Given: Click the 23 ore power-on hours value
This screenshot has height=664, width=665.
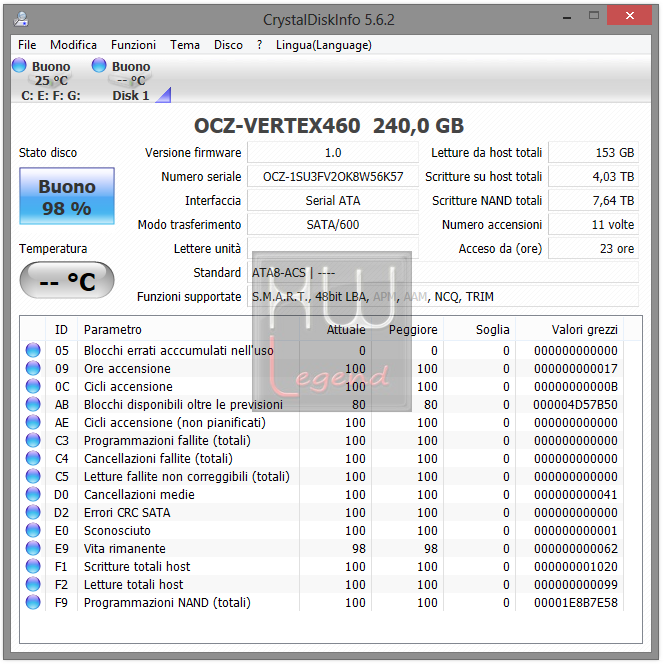Looking at the screenshot, I should tap(593, 248).
